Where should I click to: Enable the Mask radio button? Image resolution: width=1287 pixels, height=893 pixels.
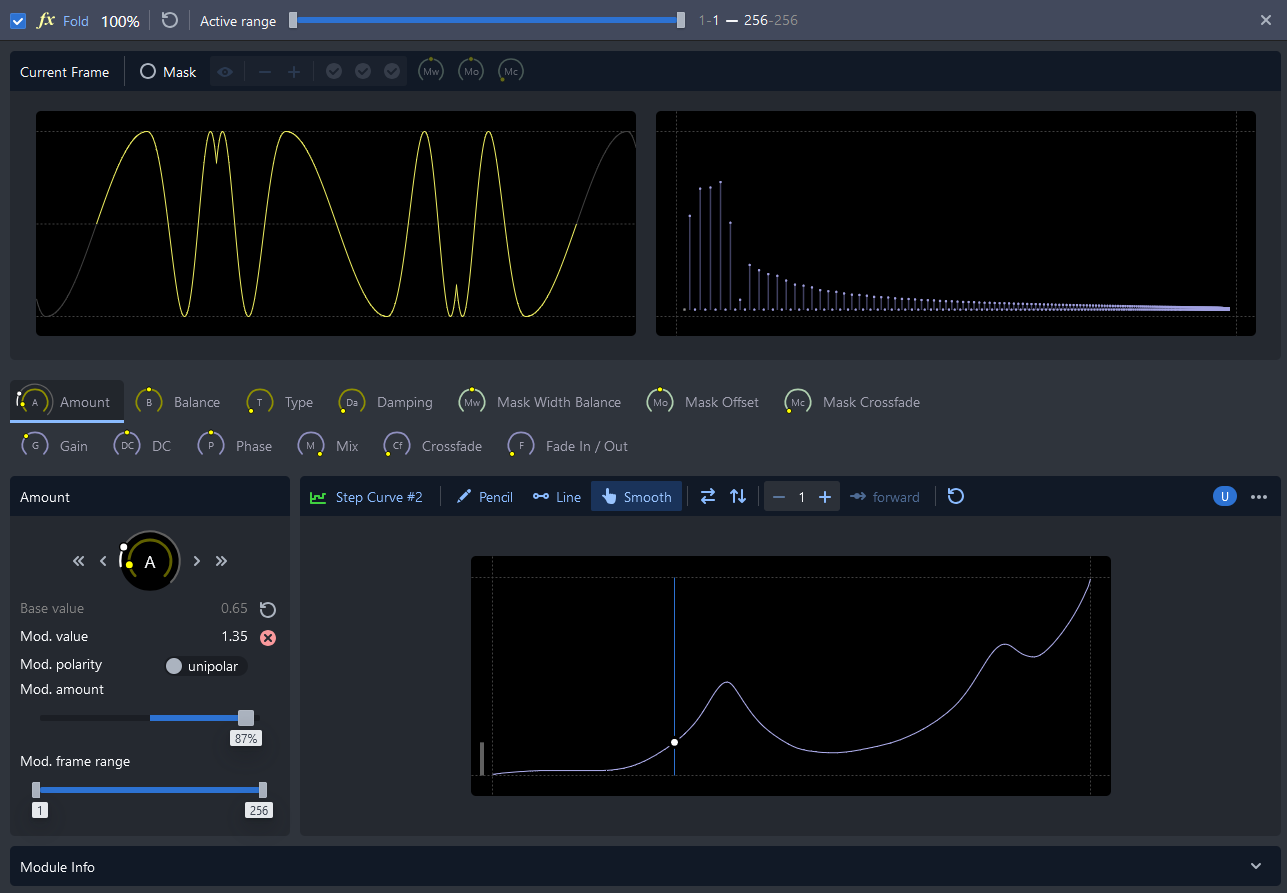tap(148, 72)
